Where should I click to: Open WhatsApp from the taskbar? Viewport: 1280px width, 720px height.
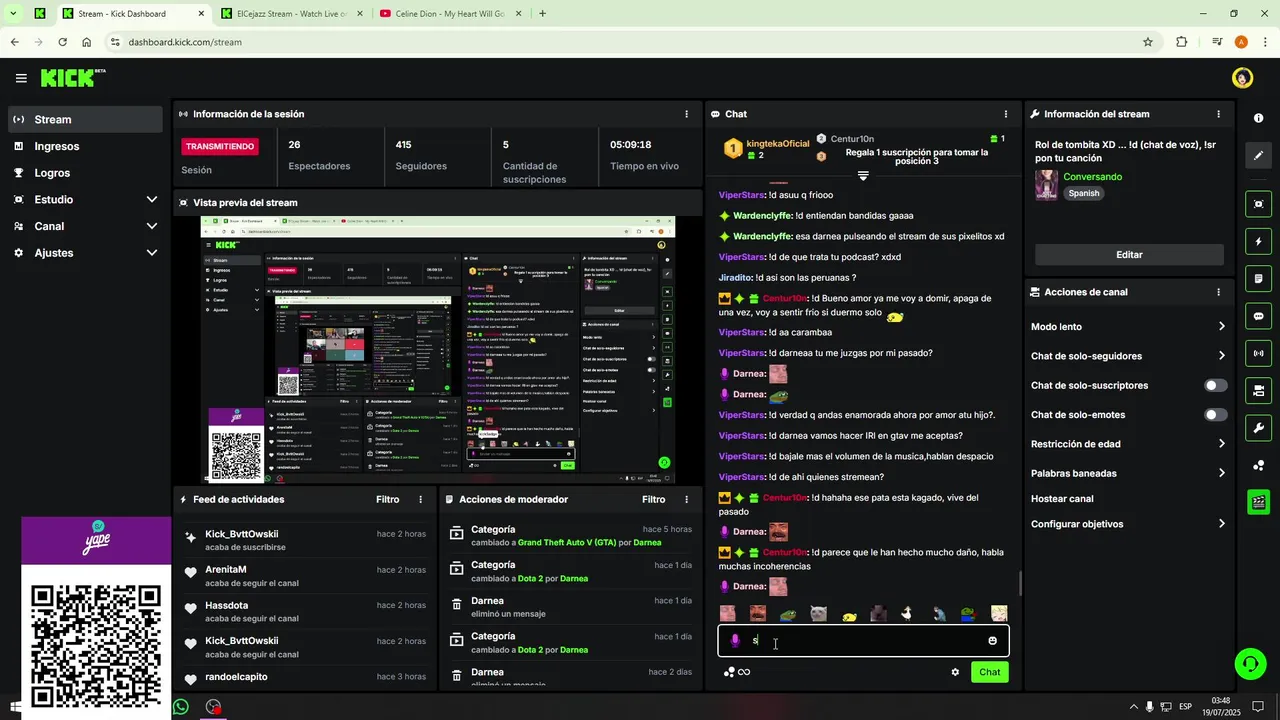pos(180,707)
